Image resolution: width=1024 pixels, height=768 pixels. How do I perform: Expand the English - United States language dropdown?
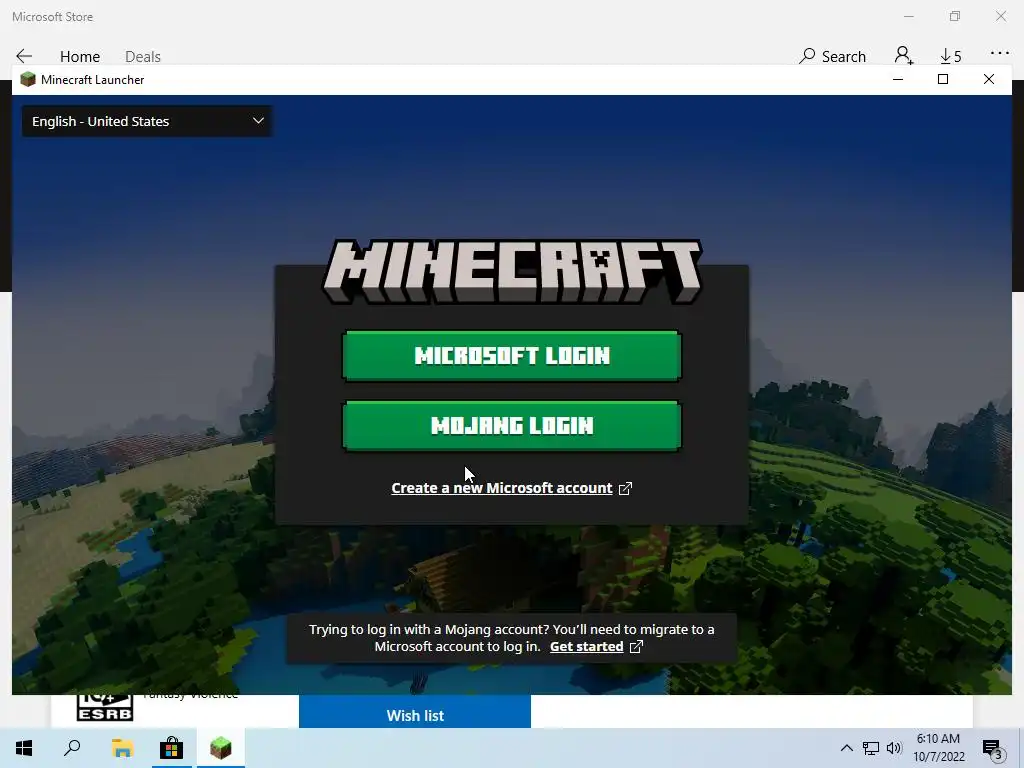(x=148, y=121)
